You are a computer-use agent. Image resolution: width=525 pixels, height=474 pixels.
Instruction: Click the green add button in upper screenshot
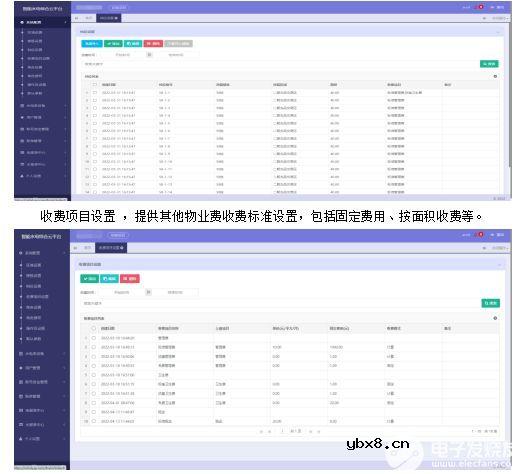pyautogui.click(x=113, y=44)
